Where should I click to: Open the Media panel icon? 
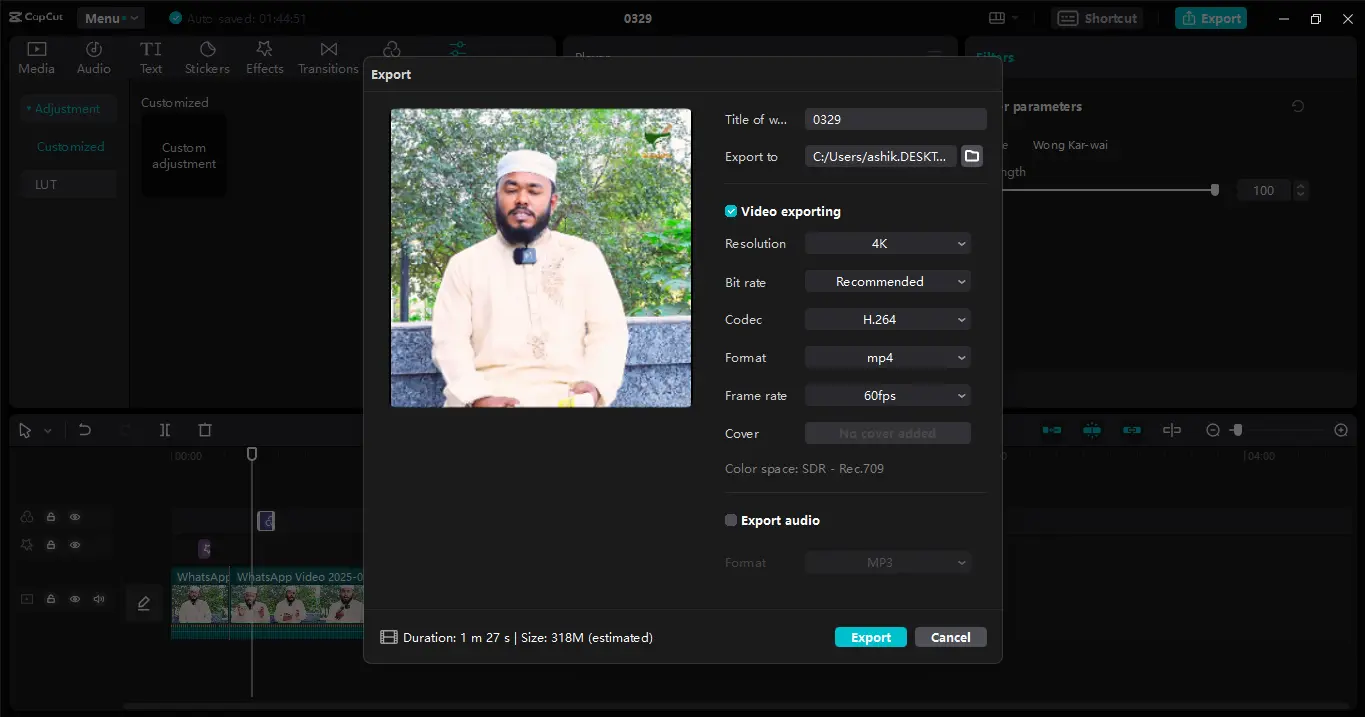[36, 58]
